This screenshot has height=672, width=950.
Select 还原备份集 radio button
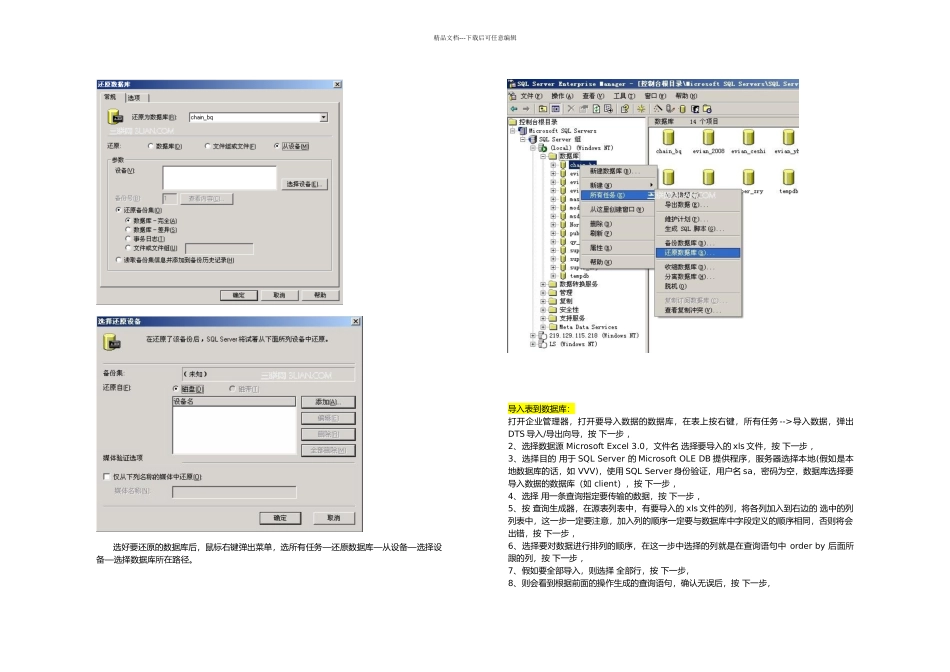click(119, 210)
